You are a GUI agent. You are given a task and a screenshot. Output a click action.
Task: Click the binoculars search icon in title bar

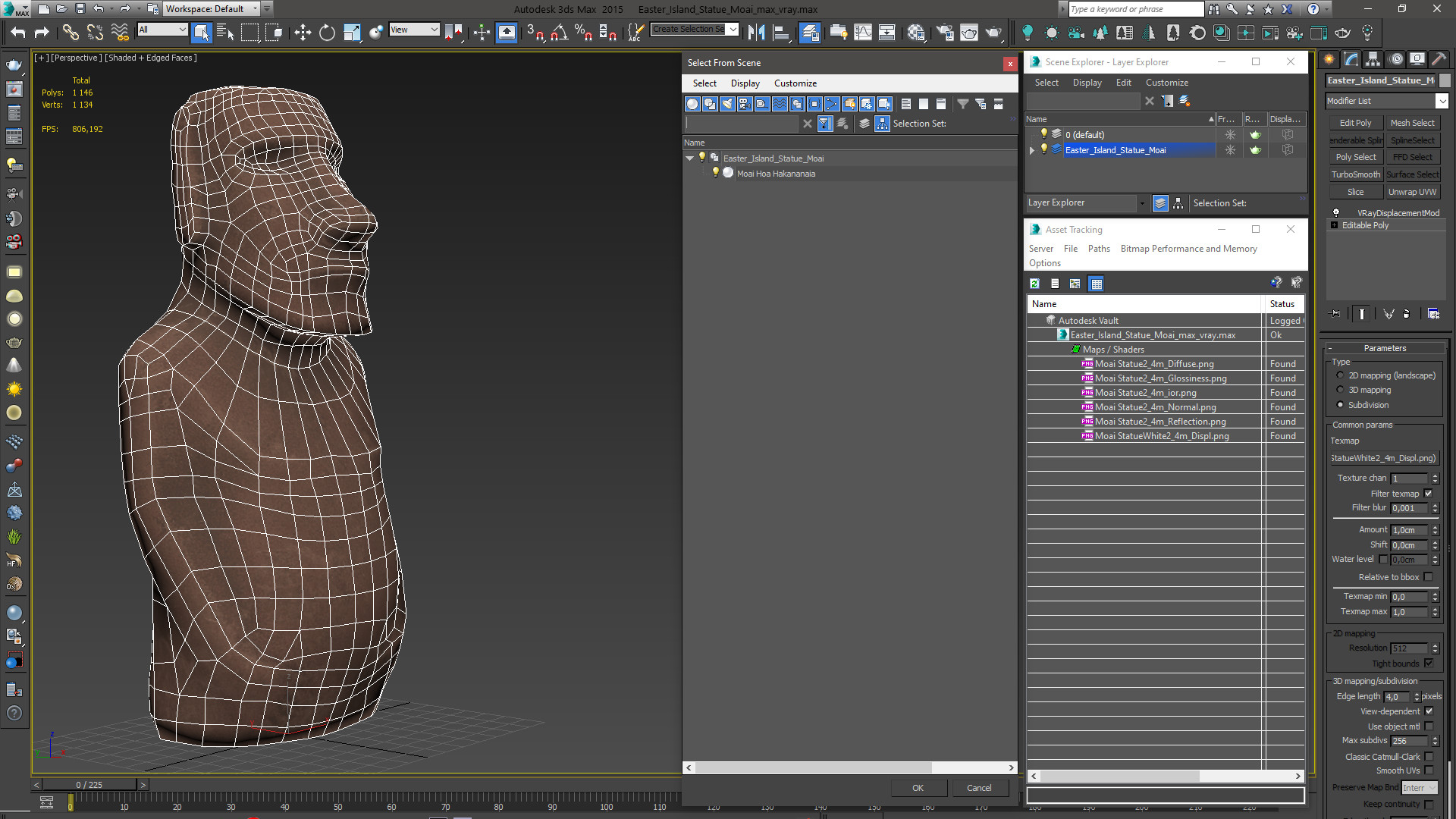tap(1214, 9)
